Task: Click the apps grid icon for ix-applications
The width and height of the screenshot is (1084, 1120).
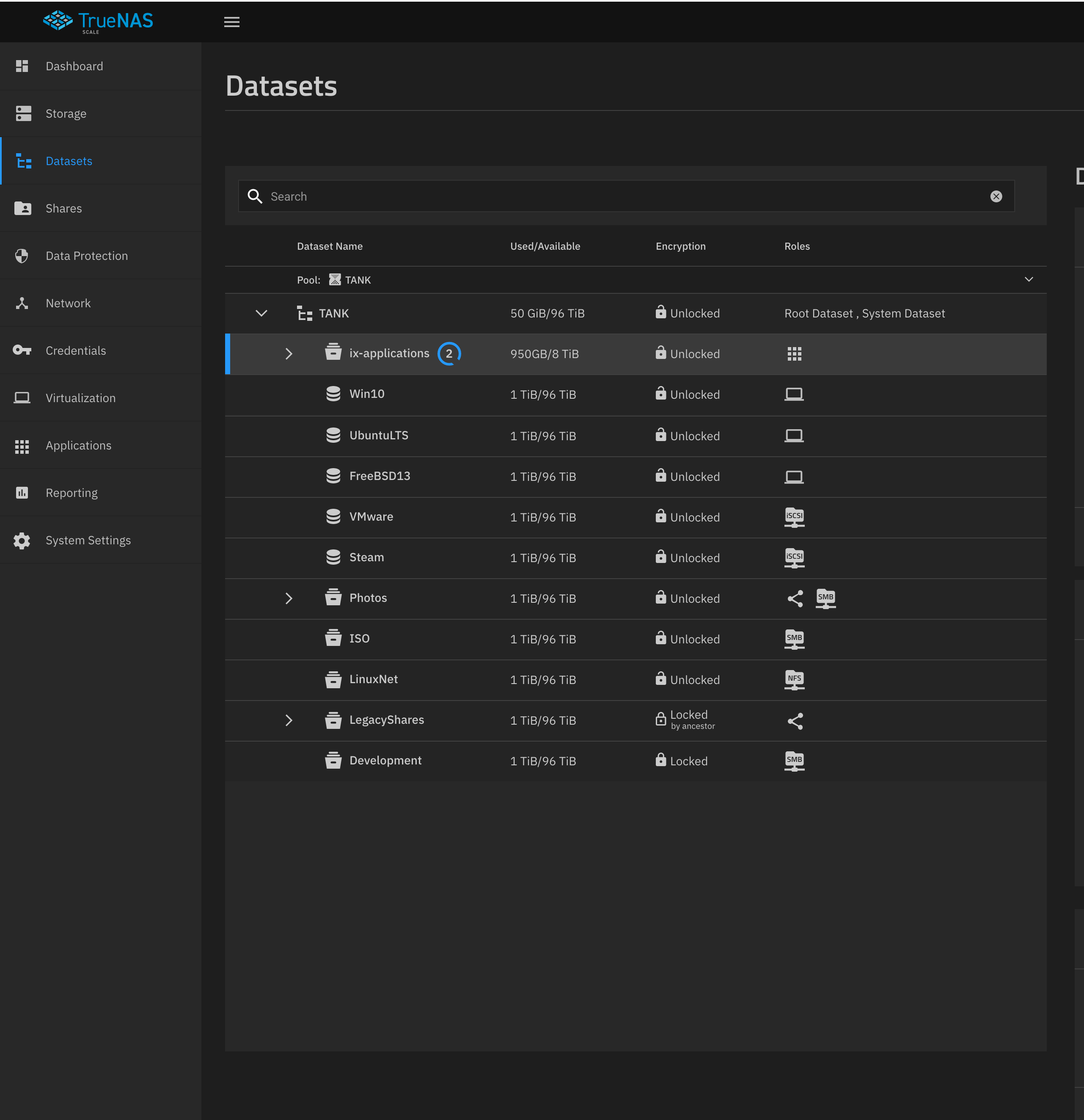Action: tap(794, 354)
